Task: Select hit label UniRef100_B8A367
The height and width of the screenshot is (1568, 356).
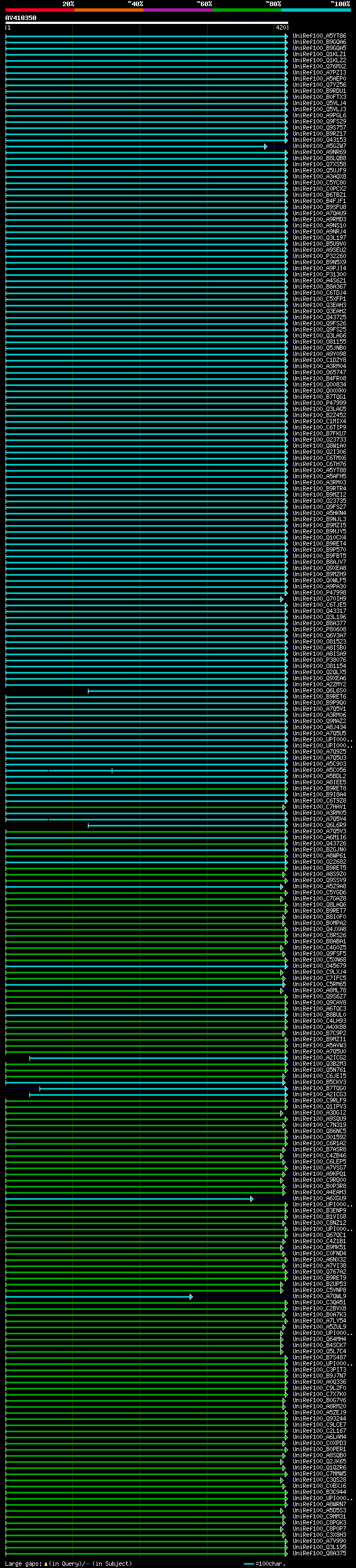Action: coord(319,286)
